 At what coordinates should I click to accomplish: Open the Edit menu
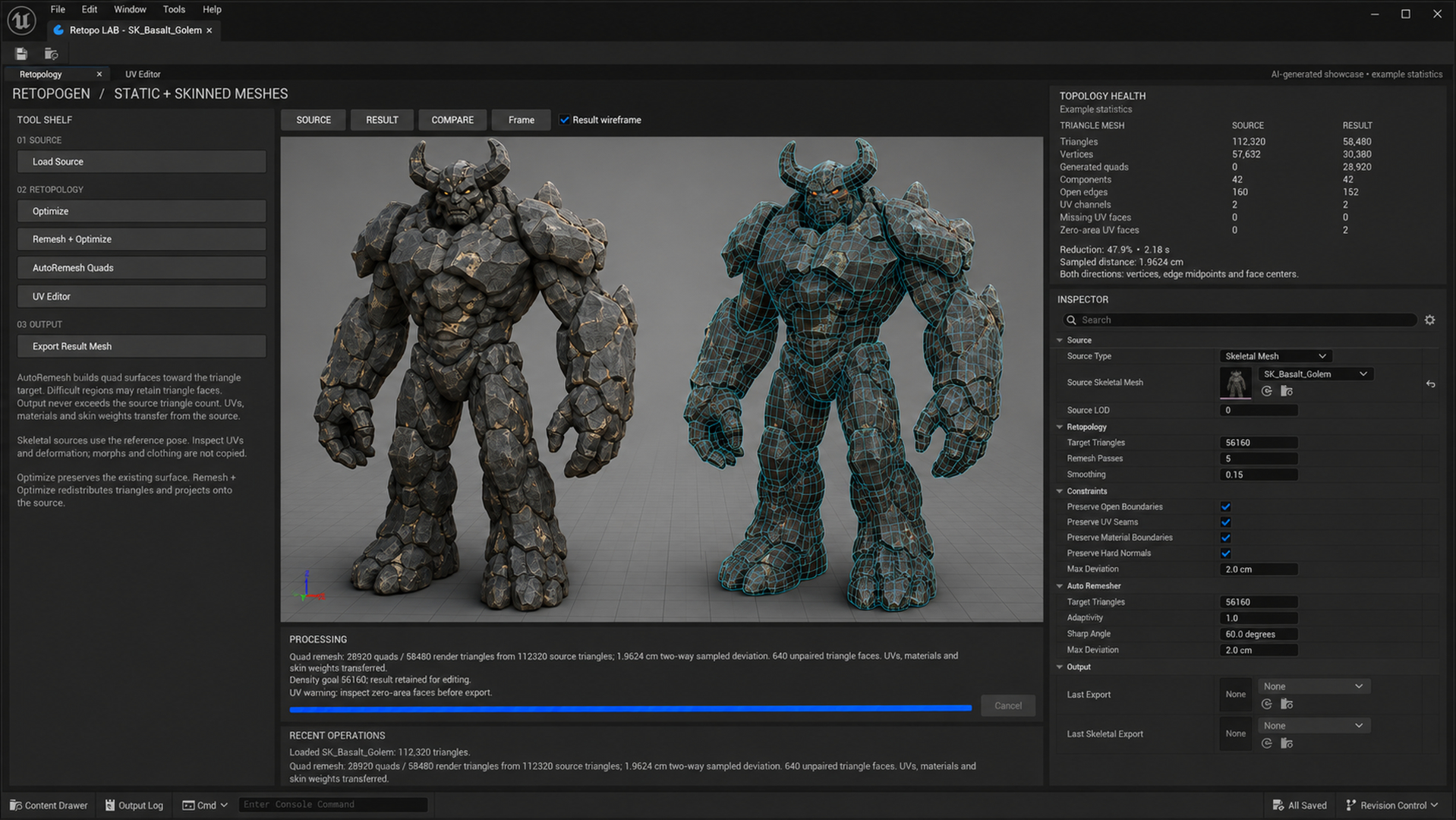pos(90,9)
